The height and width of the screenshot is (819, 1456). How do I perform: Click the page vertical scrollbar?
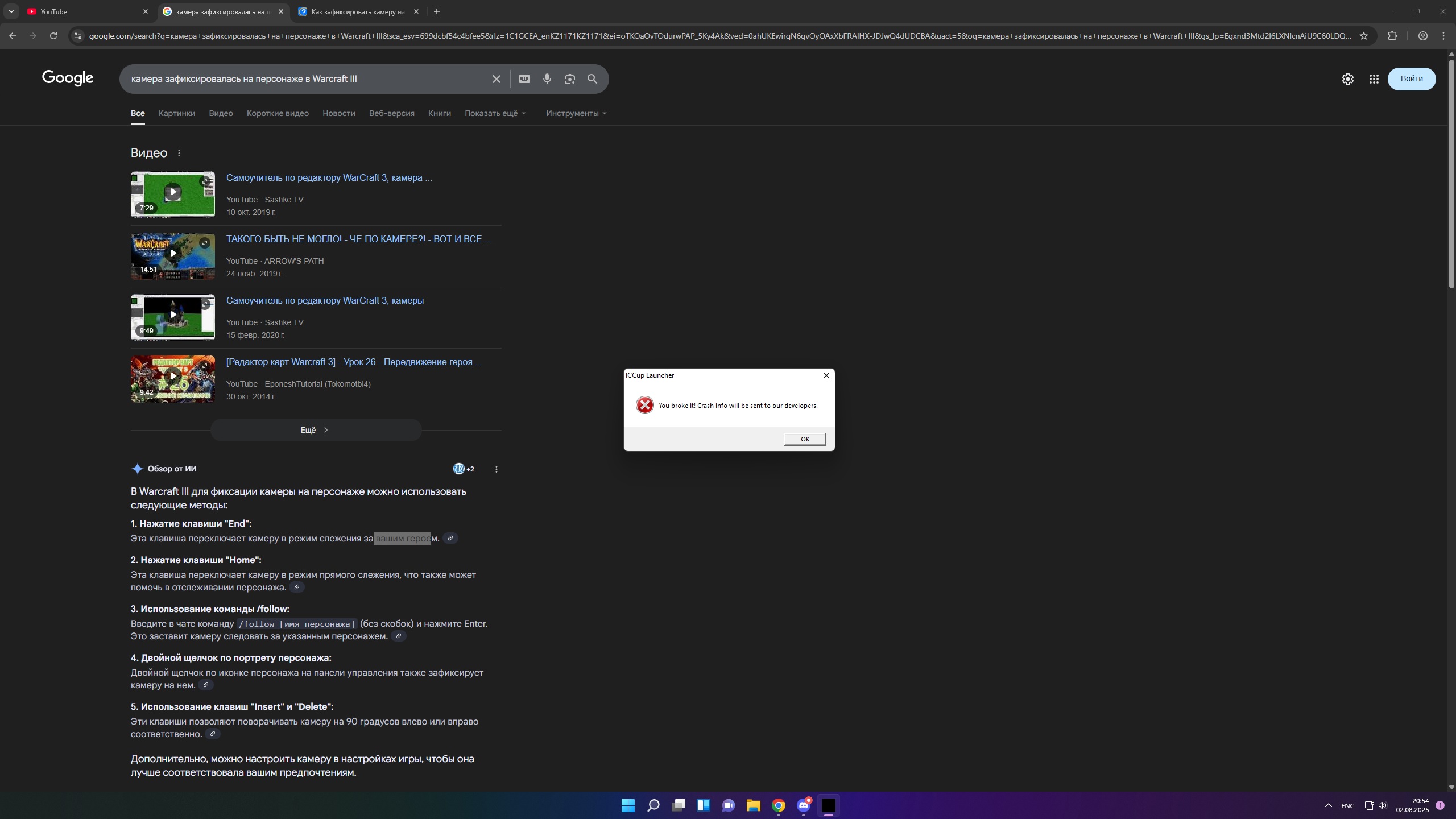(x=1451, y=173)
